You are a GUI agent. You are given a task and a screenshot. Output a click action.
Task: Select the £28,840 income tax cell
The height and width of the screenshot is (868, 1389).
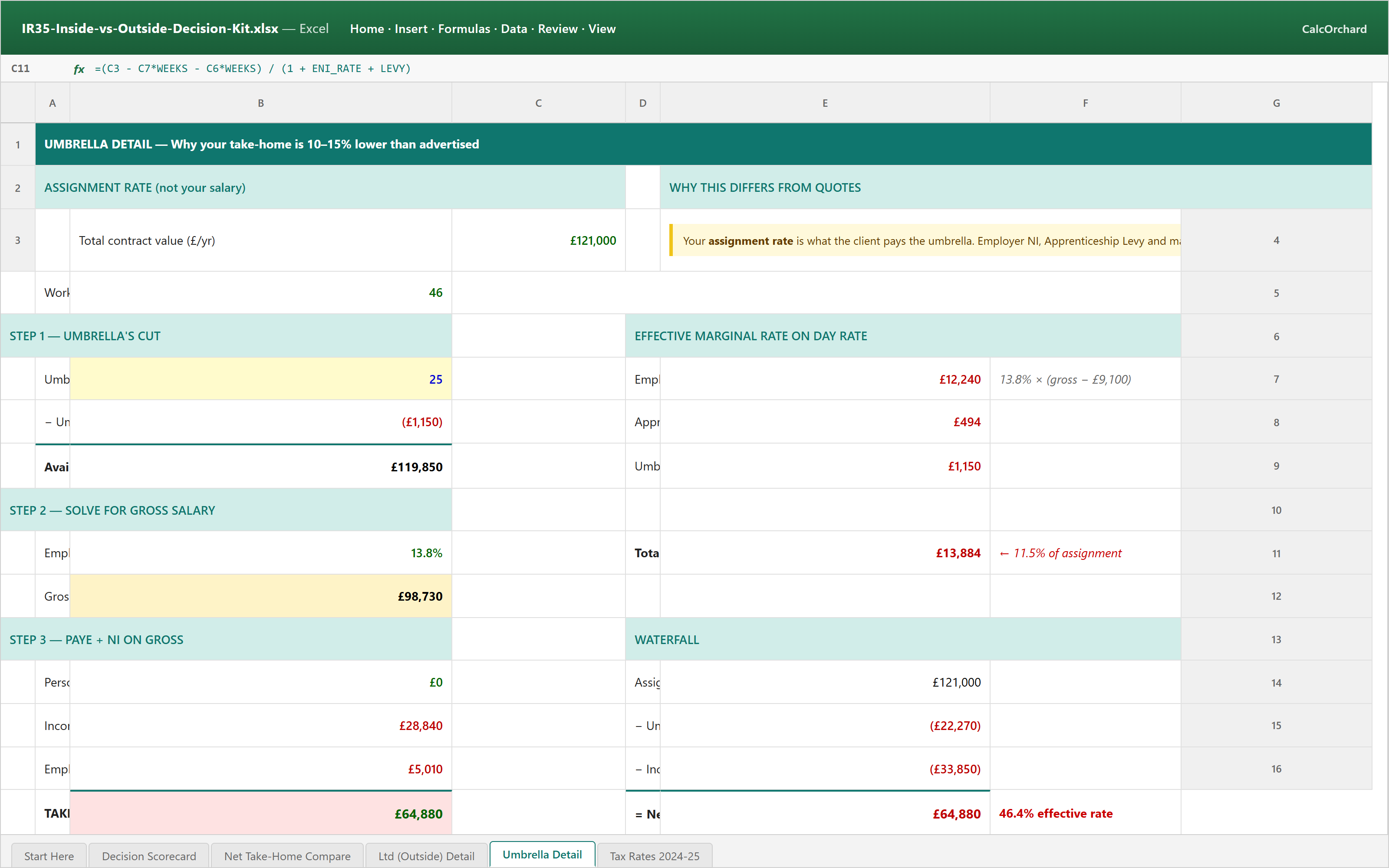click(x=260, y=725)
